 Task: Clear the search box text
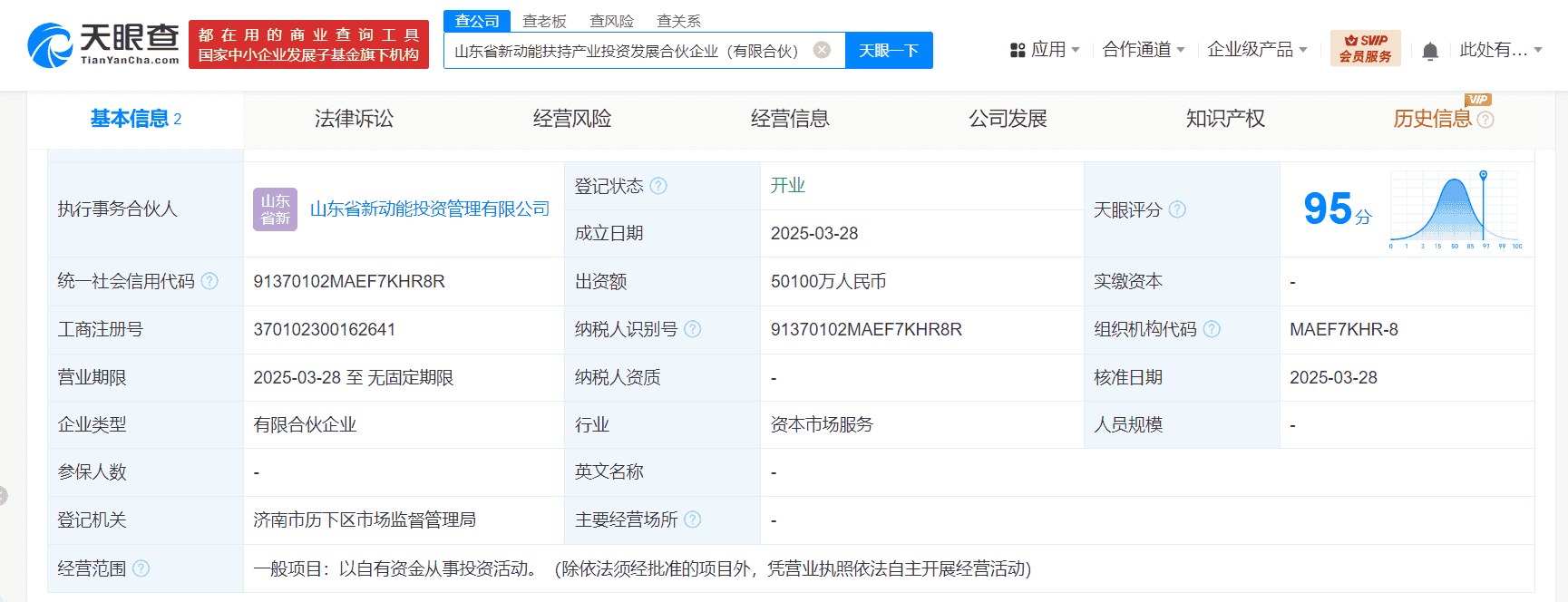822,50
